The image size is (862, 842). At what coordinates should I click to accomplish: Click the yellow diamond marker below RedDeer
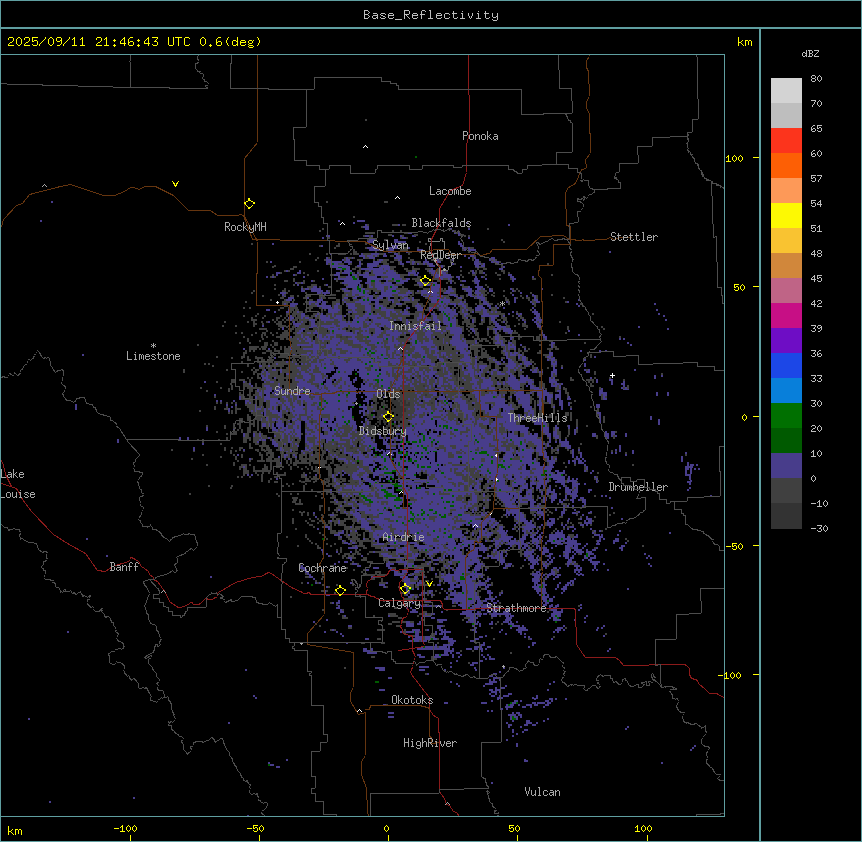[426, 280]
